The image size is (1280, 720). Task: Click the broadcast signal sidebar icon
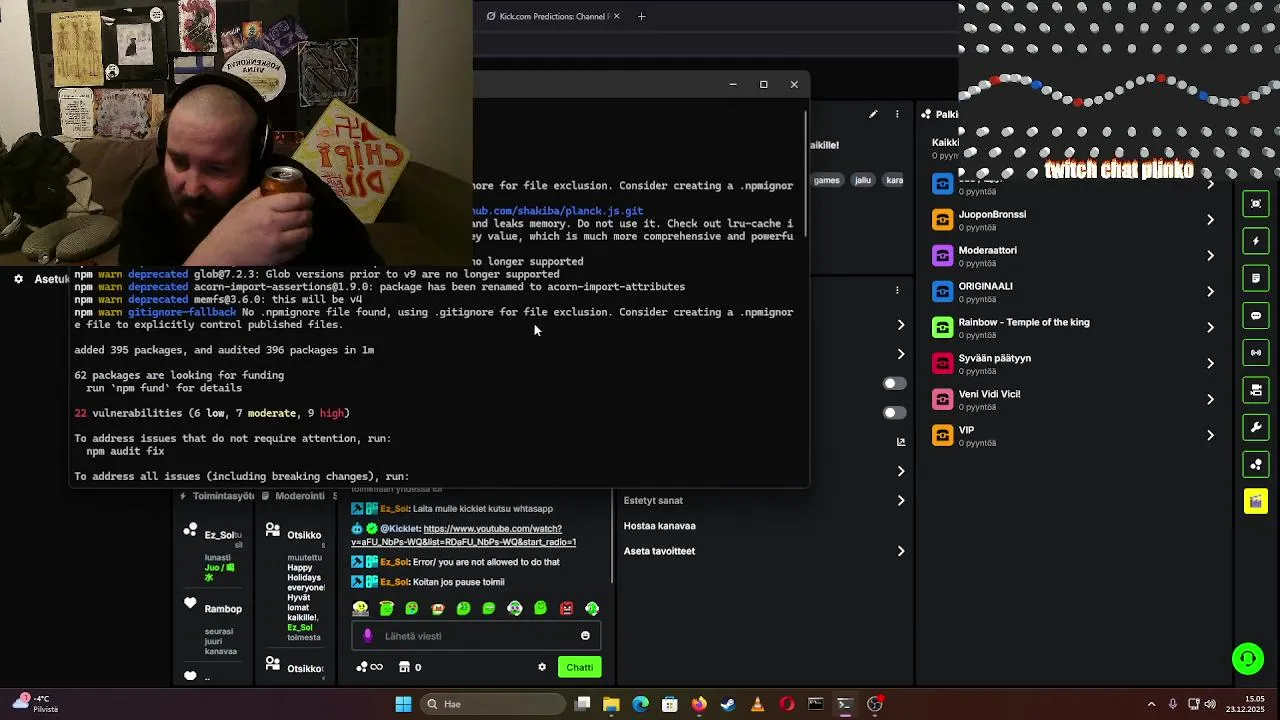click(x=1256, y=352)
